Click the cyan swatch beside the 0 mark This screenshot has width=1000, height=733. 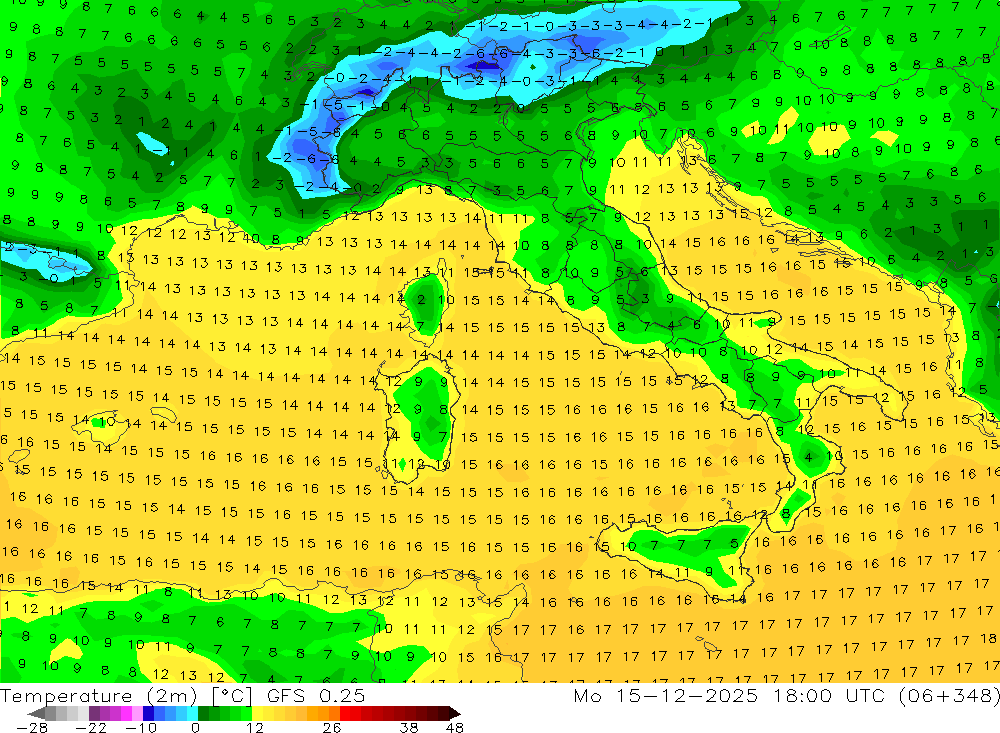[x=192, y=713]
